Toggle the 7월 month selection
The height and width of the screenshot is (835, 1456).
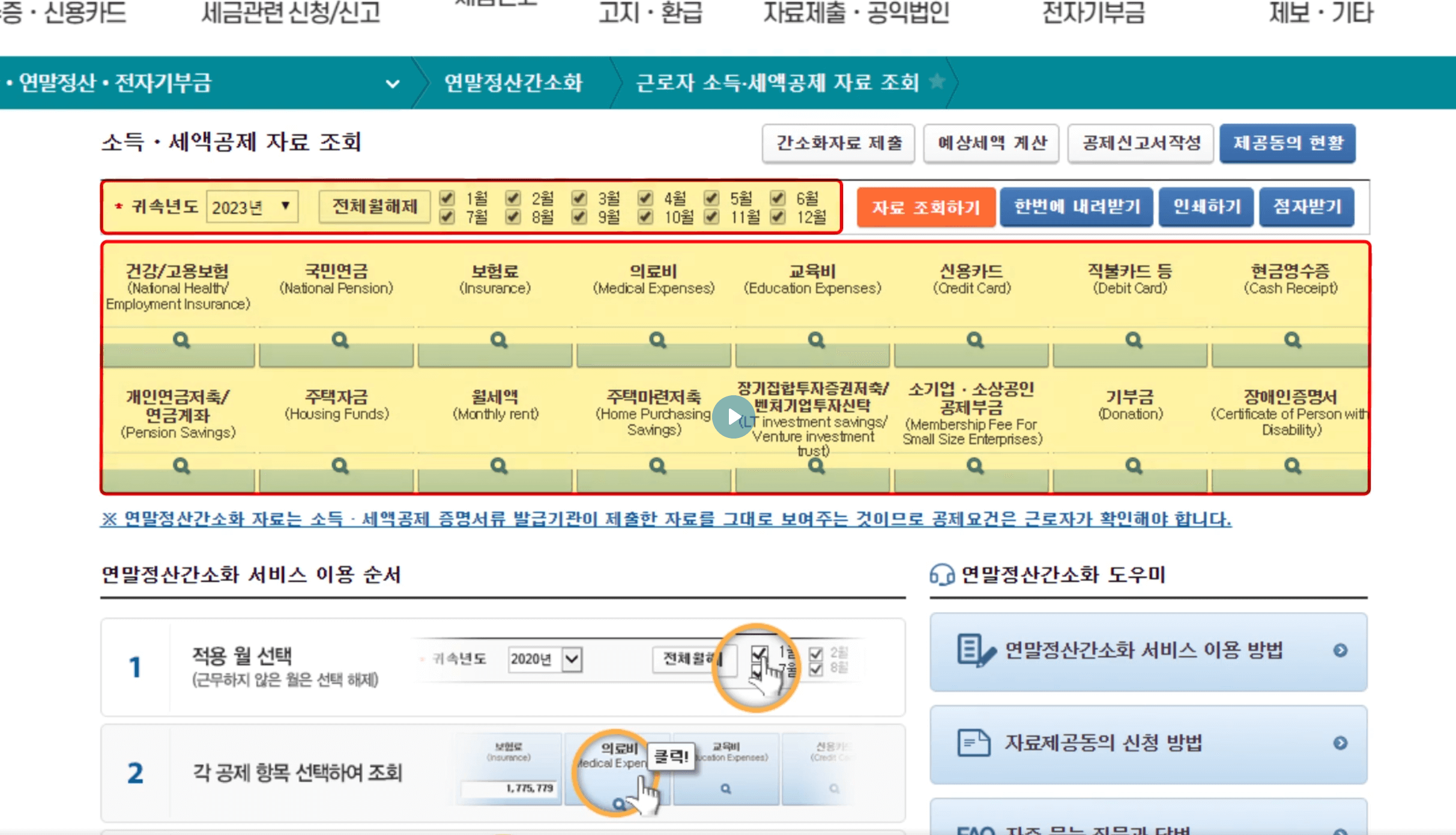click(x=446, y=217)
